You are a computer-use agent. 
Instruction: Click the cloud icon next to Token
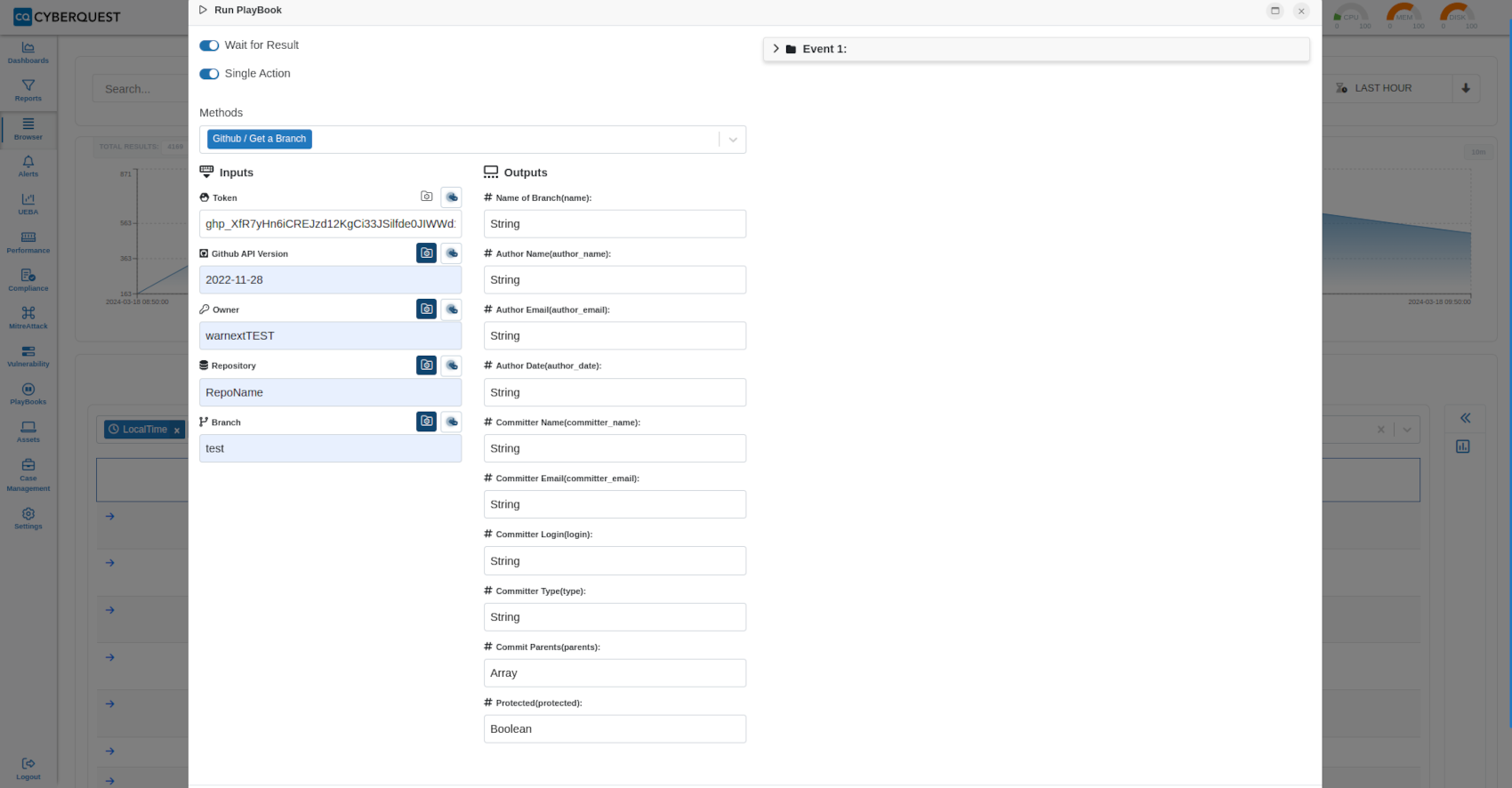coord(452,197)
